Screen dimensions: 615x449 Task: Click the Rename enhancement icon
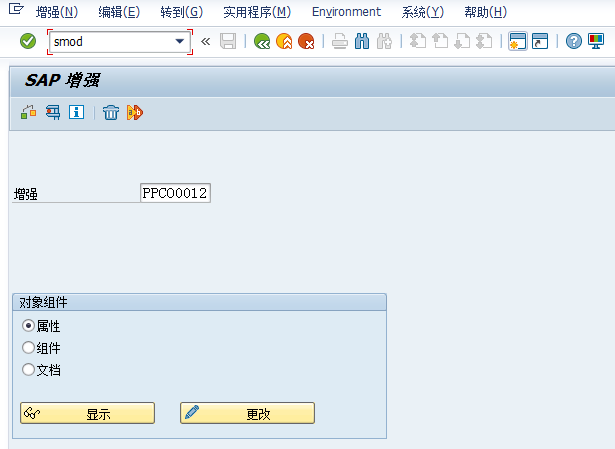(135, 113)
